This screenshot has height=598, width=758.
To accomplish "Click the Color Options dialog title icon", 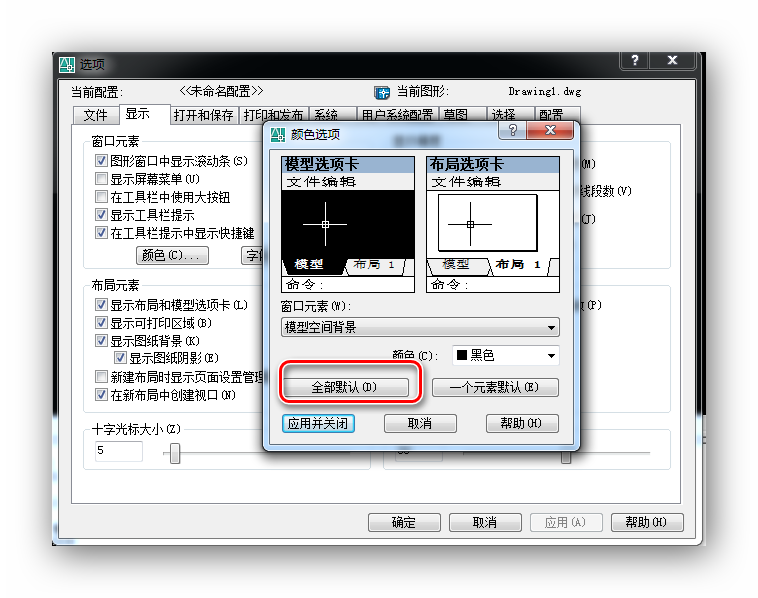I will (x=277, y=134).
